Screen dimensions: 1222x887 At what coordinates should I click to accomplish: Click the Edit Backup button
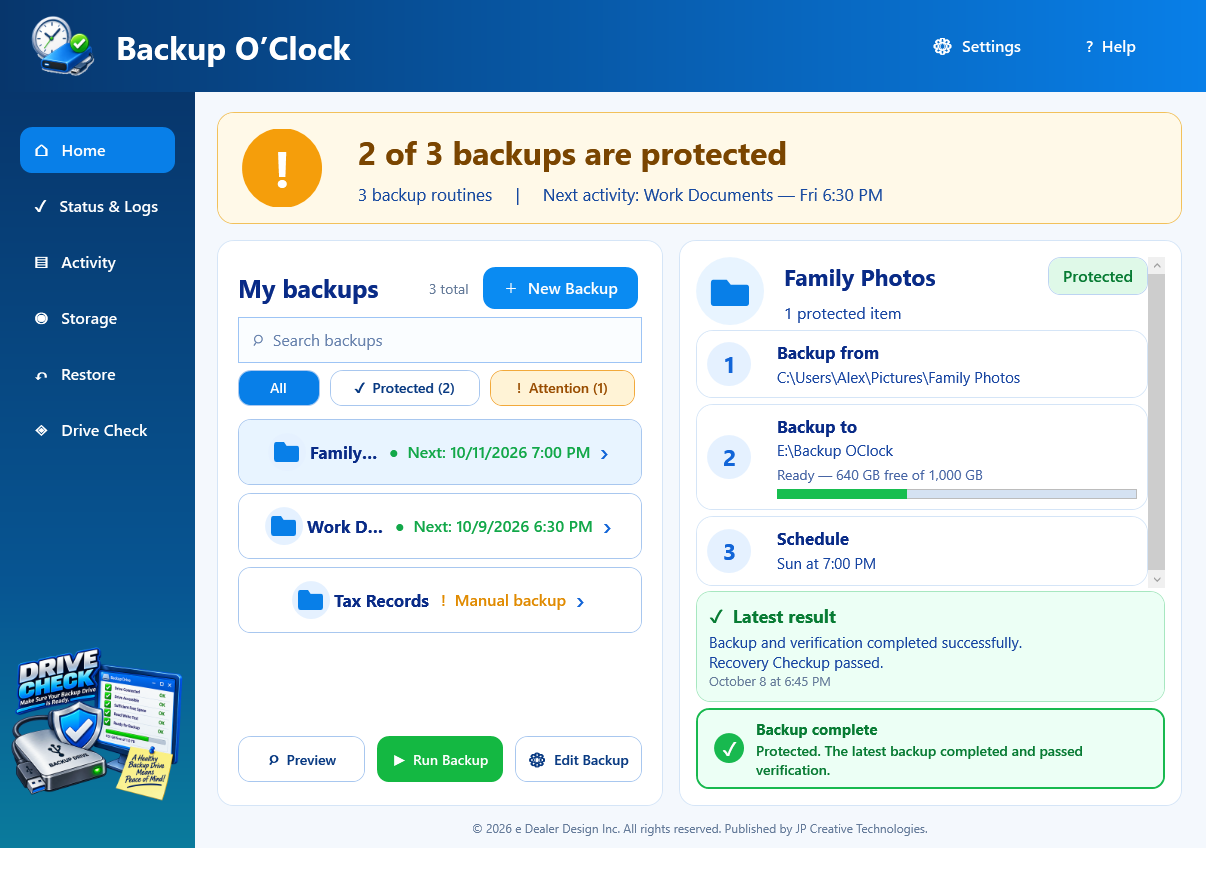coord(578,760)
